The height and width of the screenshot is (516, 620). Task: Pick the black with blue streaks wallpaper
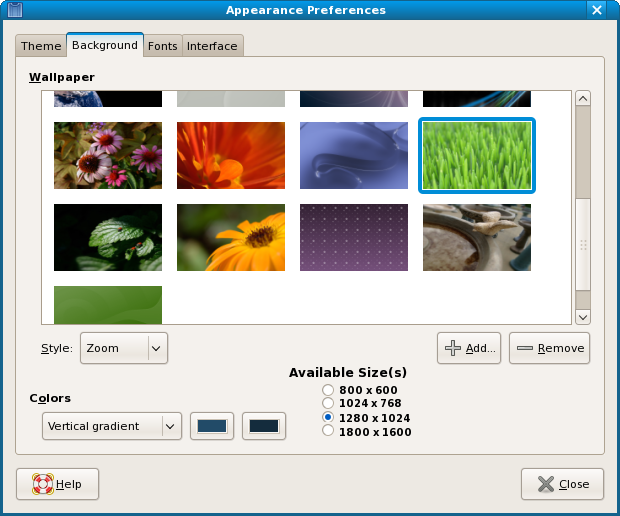pos(477,99)
